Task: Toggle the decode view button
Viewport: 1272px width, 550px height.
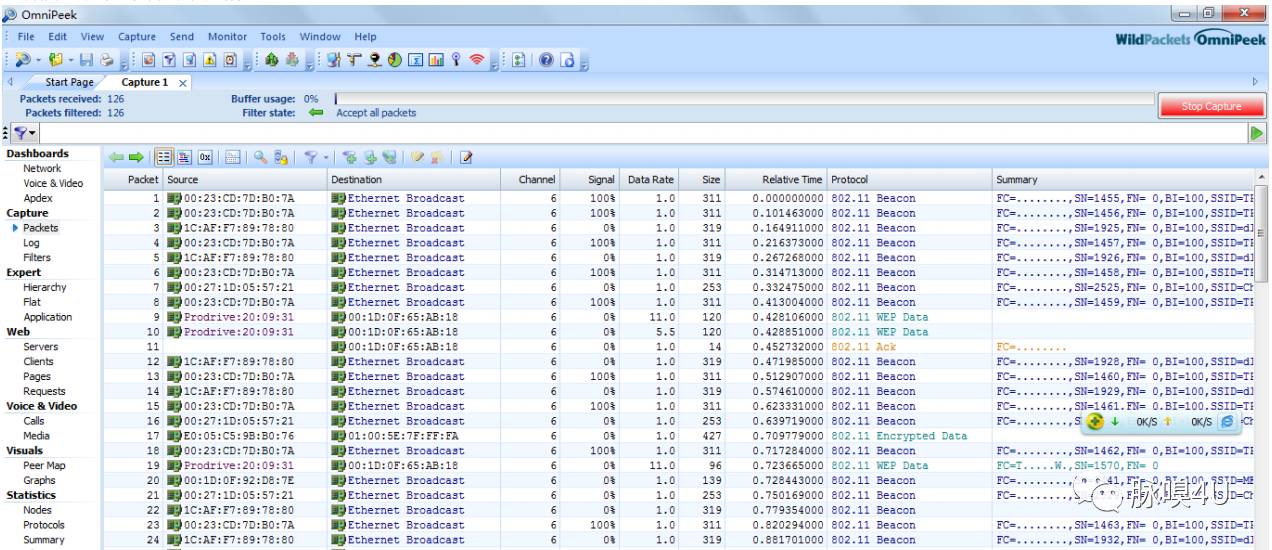Action: pyautogui.click(x=184, y=157)
